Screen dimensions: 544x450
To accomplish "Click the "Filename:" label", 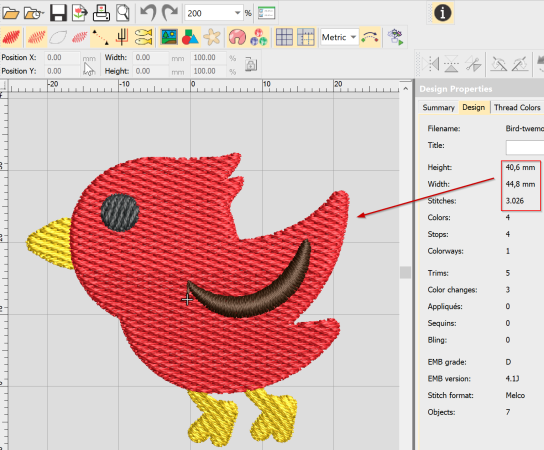I will coord(444,128).
